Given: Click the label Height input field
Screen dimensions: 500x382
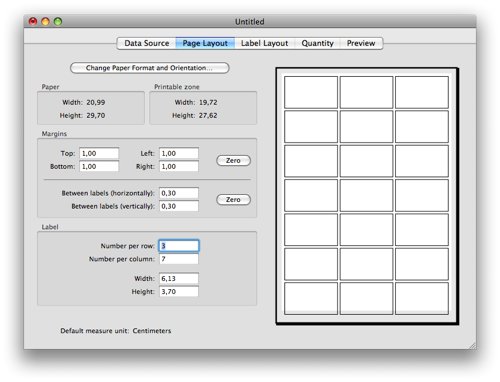Looking at the screenshot, I should (179, 292).
